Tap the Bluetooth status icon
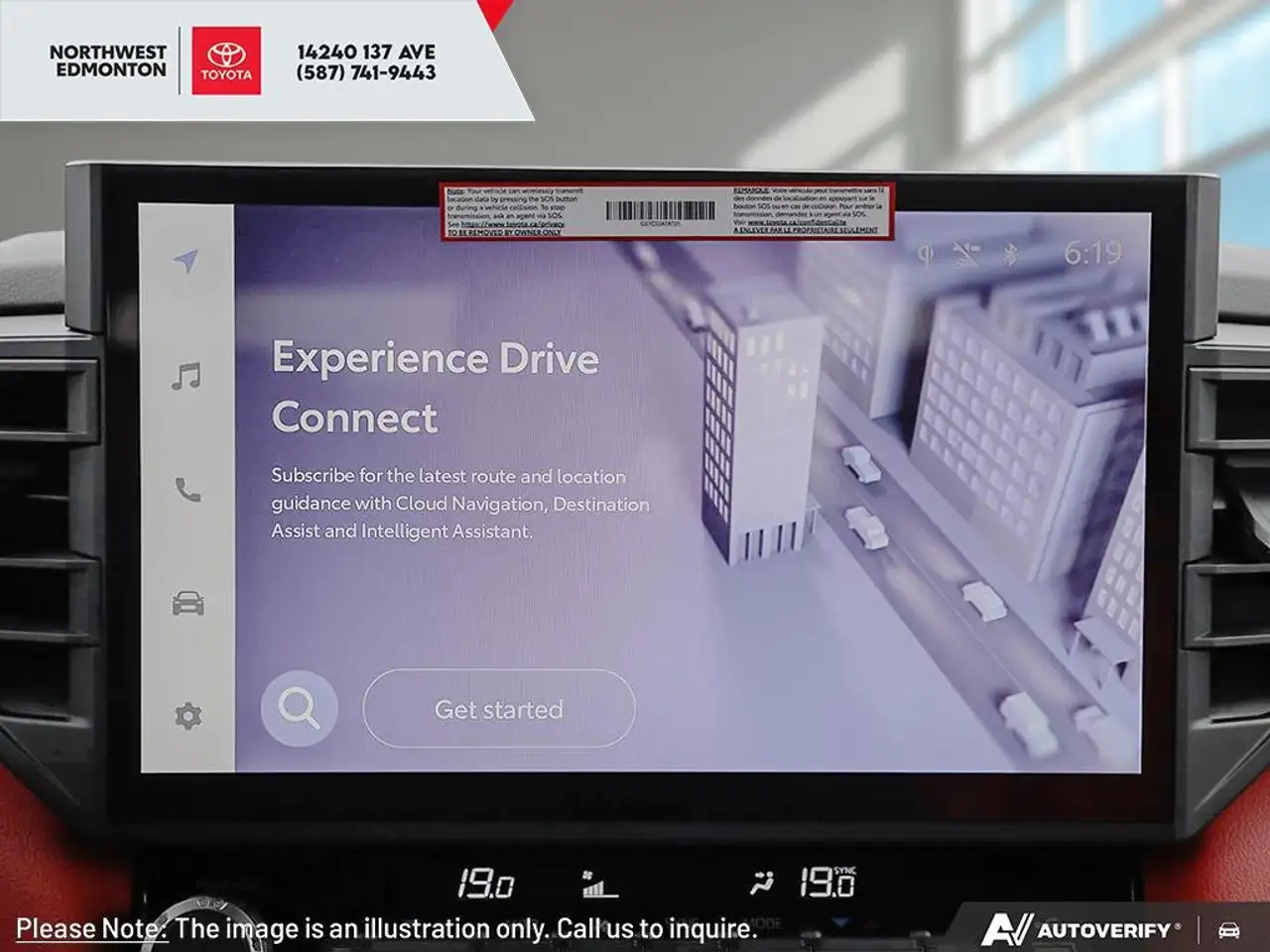The width and height of the screenshot is (1270, 952). [1011, 255]
